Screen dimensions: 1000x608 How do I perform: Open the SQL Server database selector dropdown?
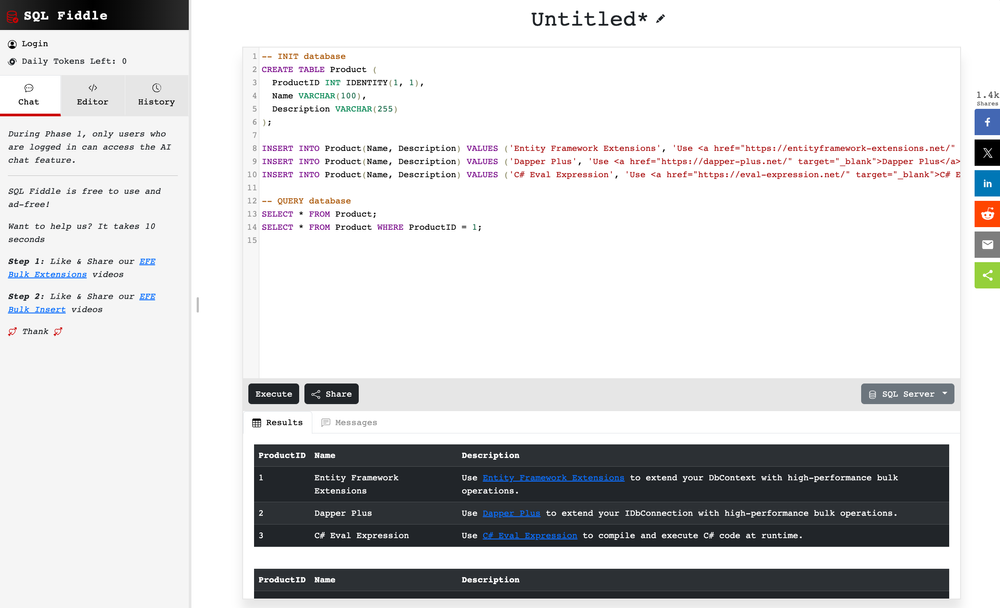point(907,393)
